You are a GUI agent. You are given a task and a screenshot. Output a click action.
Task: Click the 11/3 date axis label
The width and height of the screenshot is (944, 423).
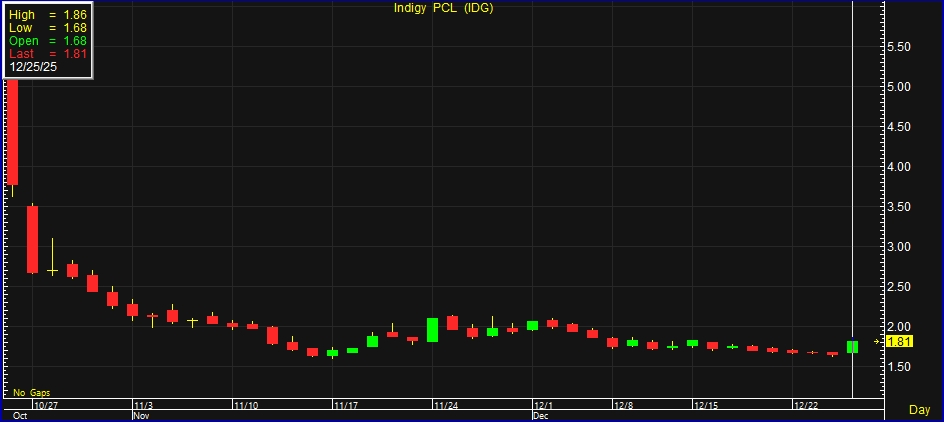(x=144, y=405)
